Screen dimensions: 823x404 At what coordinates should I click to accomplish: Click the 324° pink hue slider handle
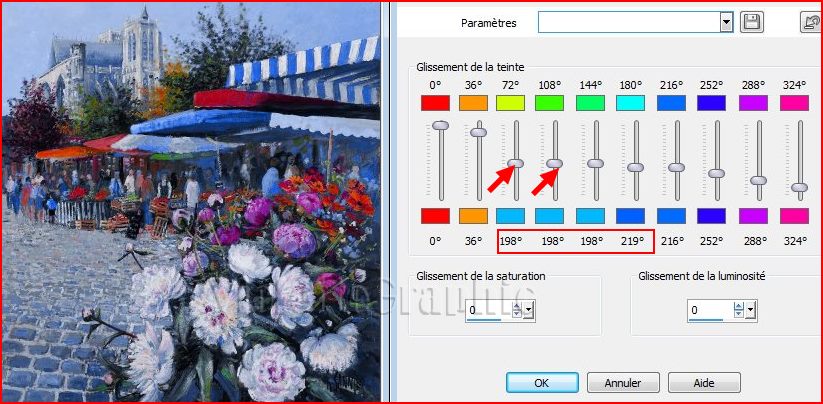tap(799, 186)
